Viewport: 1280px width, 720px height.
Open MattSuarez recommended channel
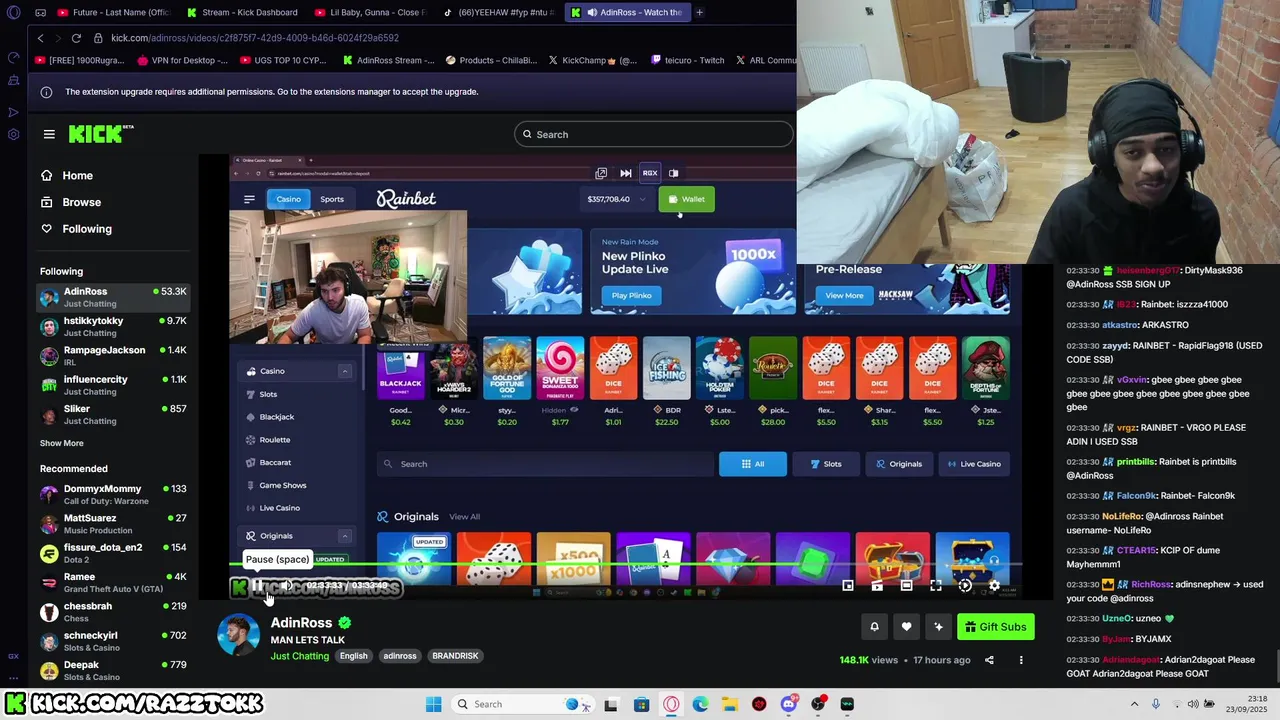click(113, 524)
